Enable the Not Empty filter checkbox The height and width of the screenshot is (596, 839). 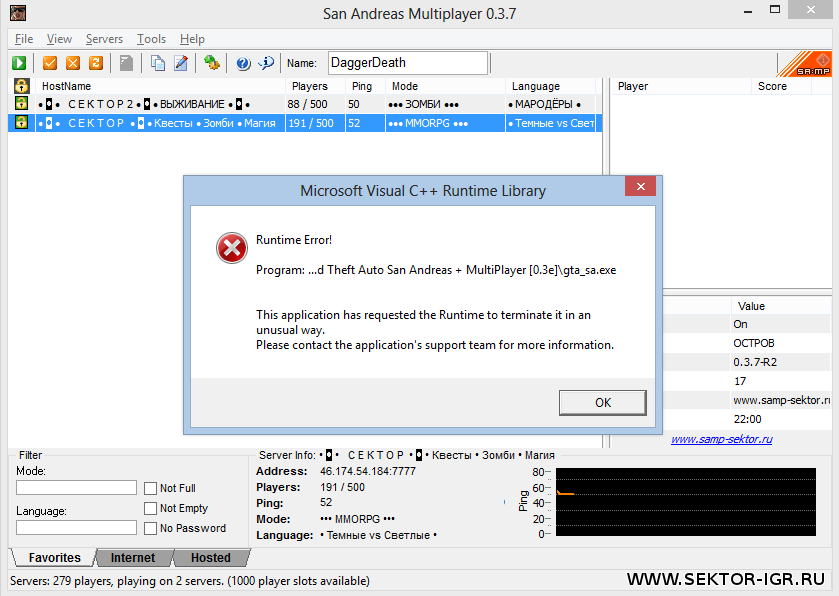pos(150,508)
